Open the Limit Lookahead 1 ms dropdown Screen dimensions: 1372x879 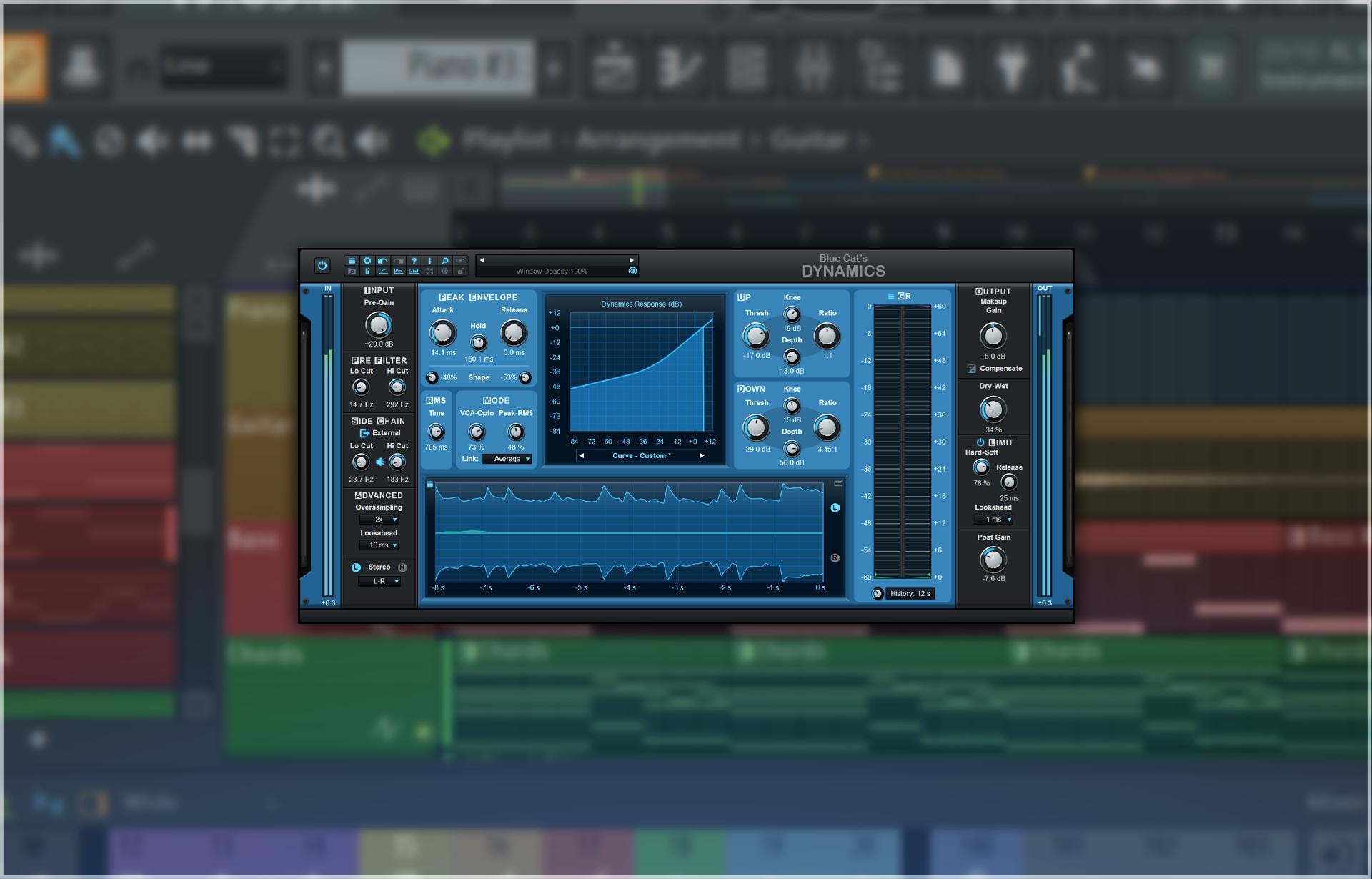(x=993, y=520)
